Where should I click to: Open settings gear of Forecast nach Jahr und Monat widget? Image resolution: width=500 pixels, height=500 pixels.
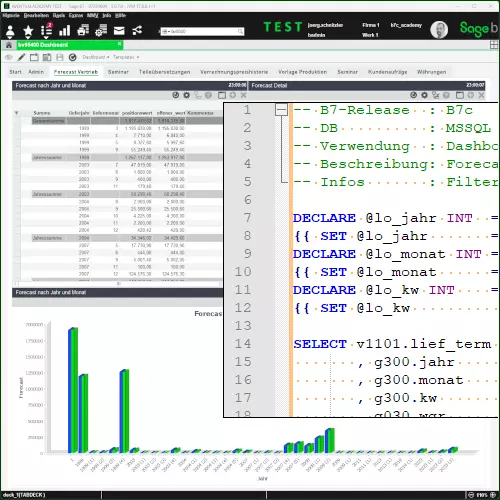click(x=187, y=95)
